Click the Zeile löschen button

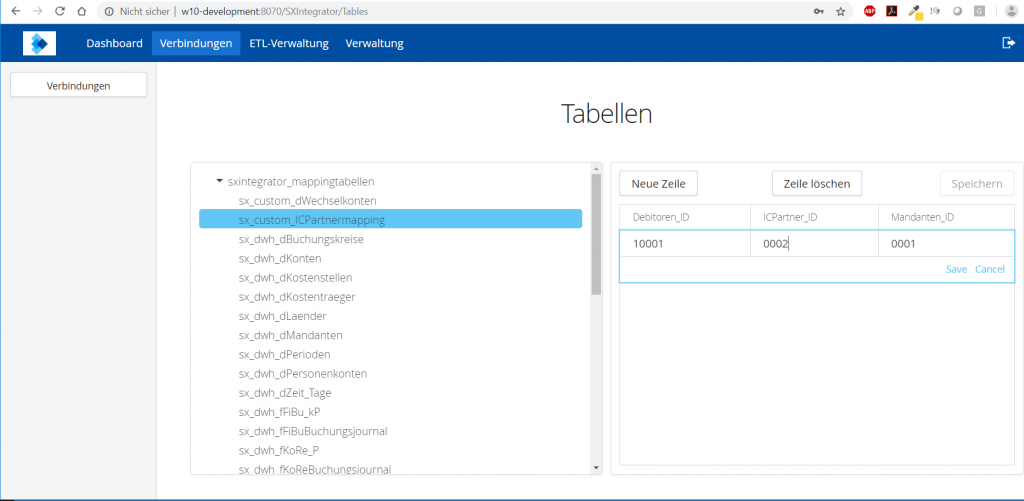pos(817,184)
